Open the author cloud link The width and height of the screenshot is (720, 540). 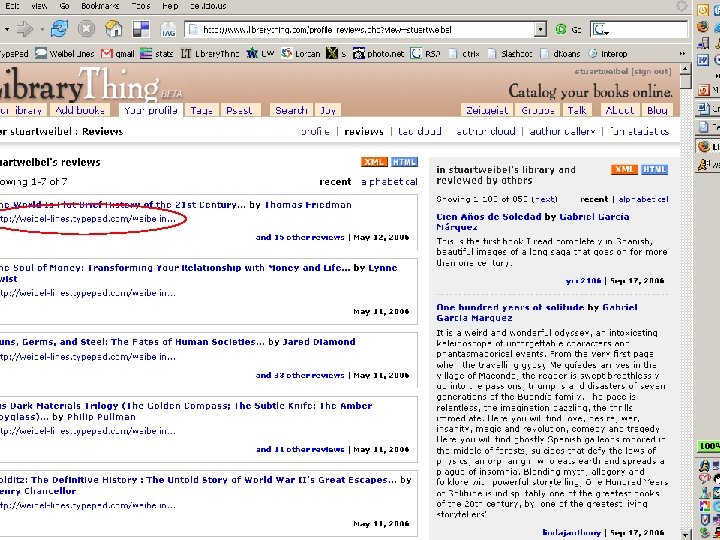click(x=486, y=131)
